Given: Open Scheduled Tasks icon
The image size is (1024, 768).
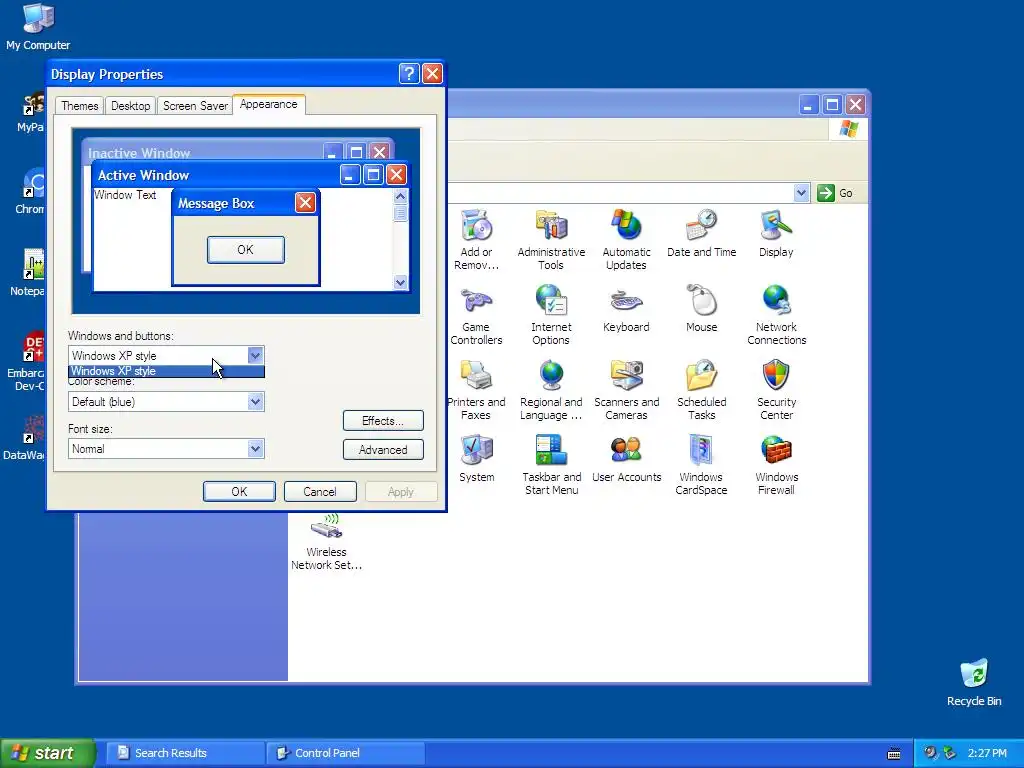Looking at the screenshot, I should coord(701,390).
